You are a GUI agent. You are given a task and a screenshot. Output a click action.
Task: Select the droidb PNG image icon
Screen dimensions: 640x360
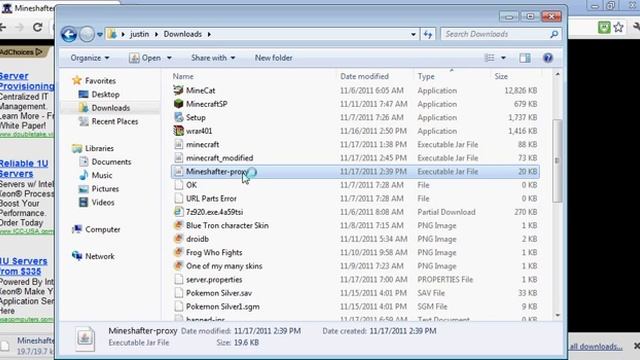[x=178, y=239]
